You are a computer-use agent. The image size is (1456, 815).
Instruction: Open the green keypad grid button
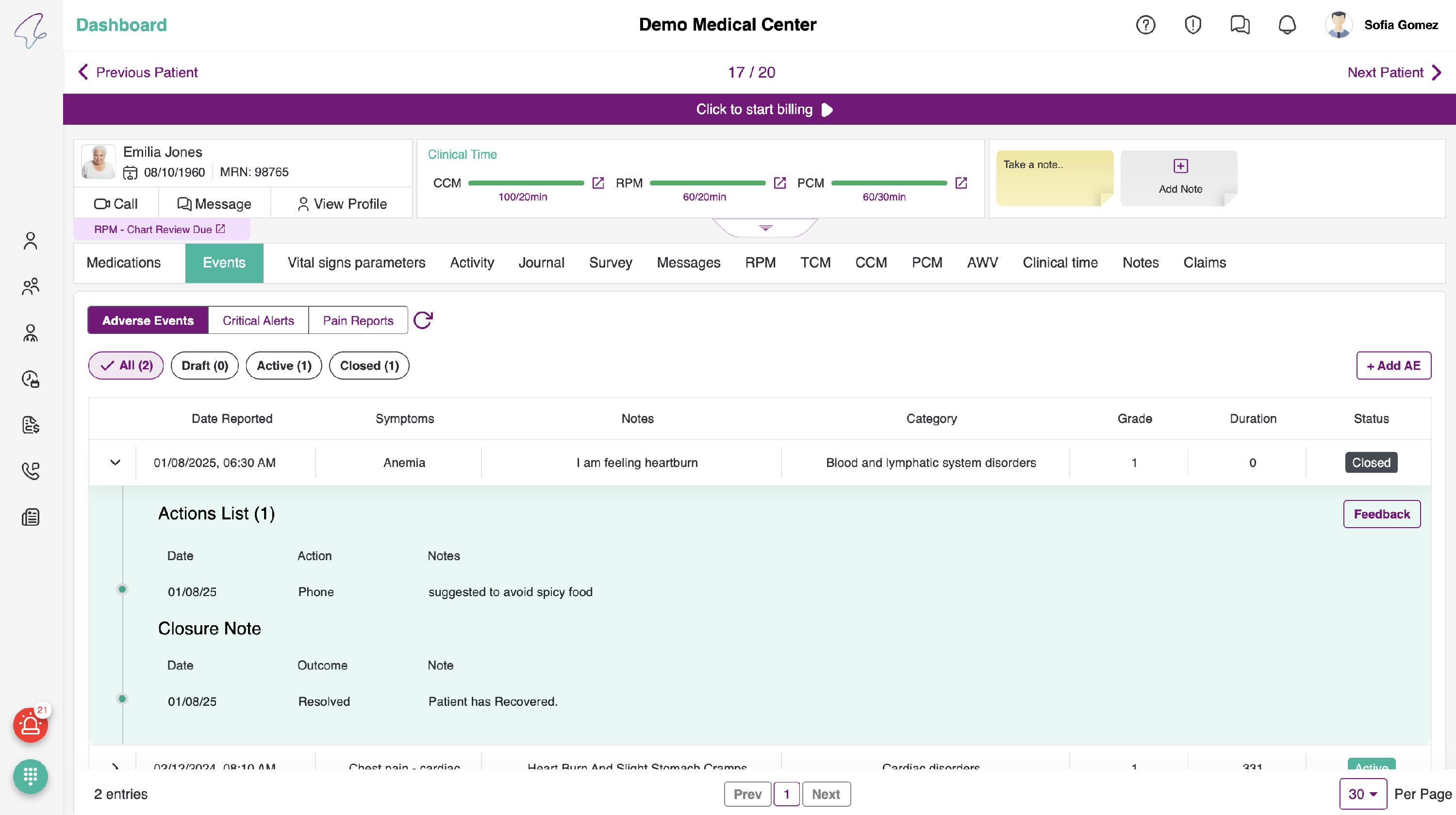point(31,777)
